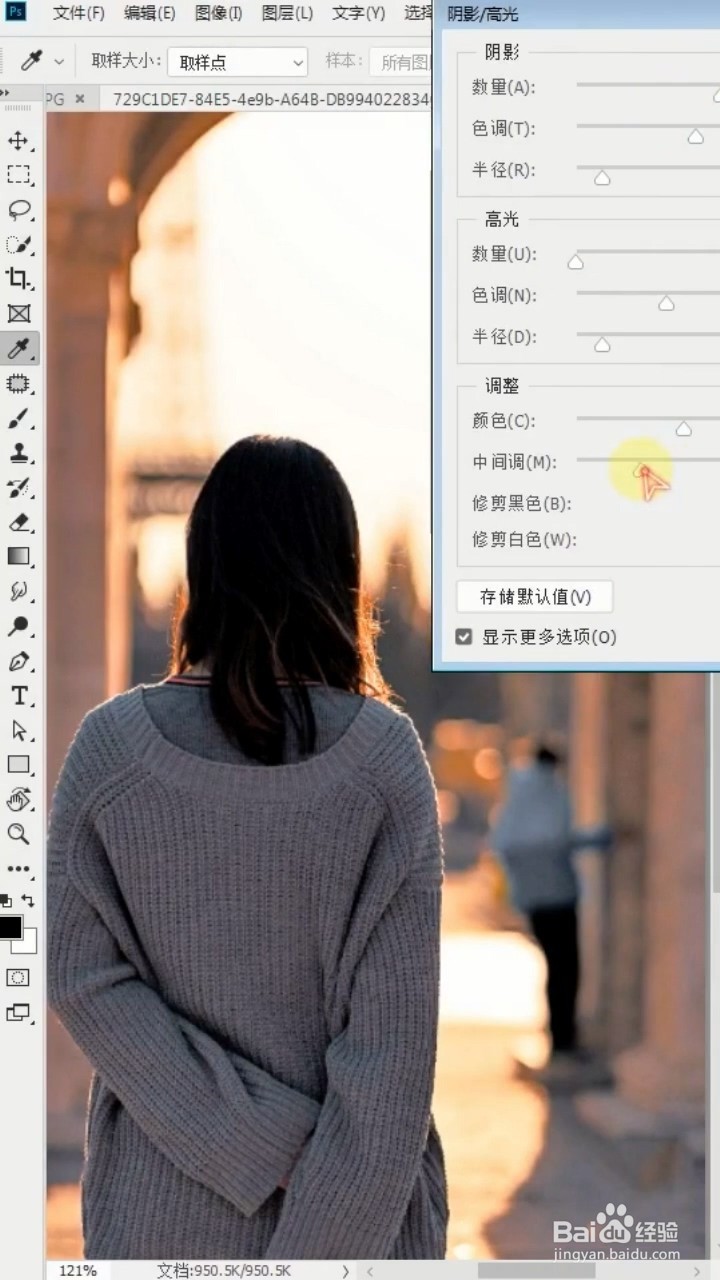Viewport: 720px width, 1280px height.
Task: Open the status bar info arrow
Action: 345,1271
